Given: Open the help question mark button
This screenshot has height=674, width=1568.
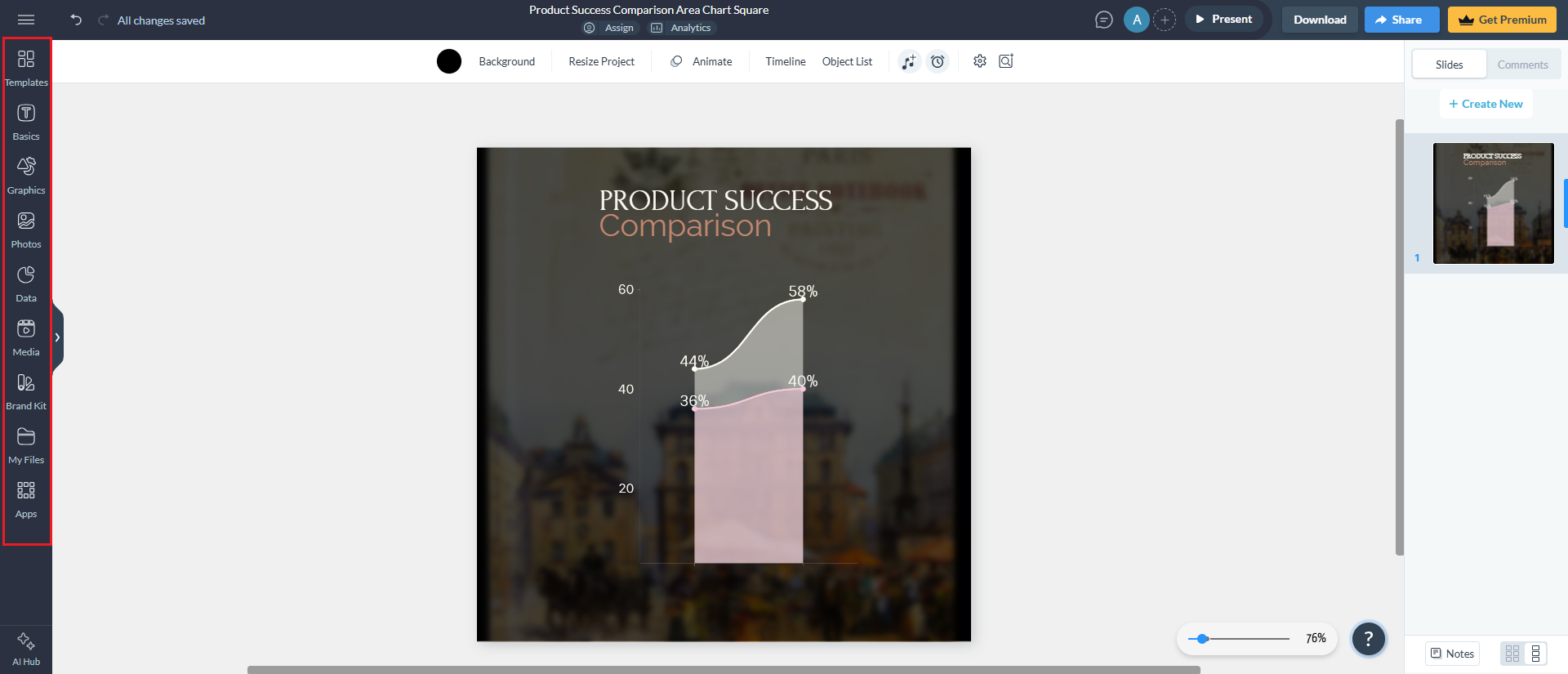Looking at the screenshot, I should coord(1369,639).
